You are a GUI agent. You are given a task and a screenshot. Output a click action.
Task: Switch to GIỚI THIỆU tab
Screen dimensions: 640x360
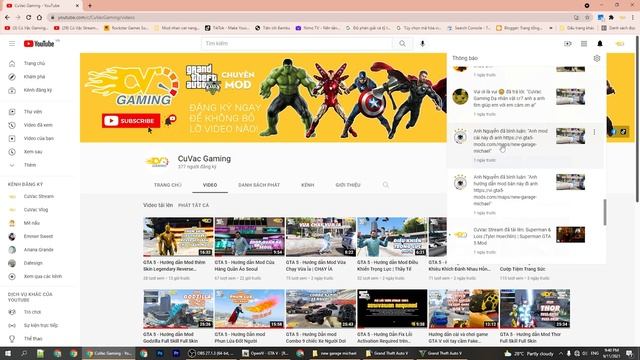point(348,185)
